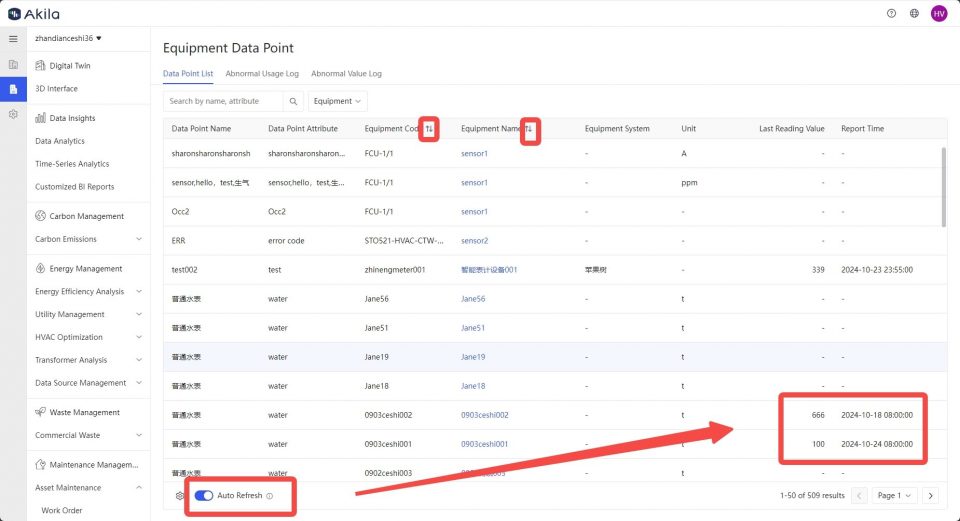Click the search by name input
The image size is (960, 521).
pos(223,102)
